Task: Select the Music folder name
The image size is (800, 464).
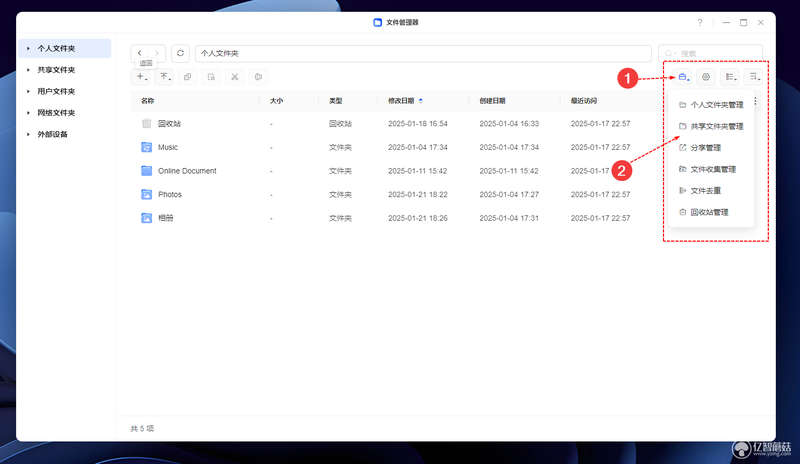Action: coord(168,147)
